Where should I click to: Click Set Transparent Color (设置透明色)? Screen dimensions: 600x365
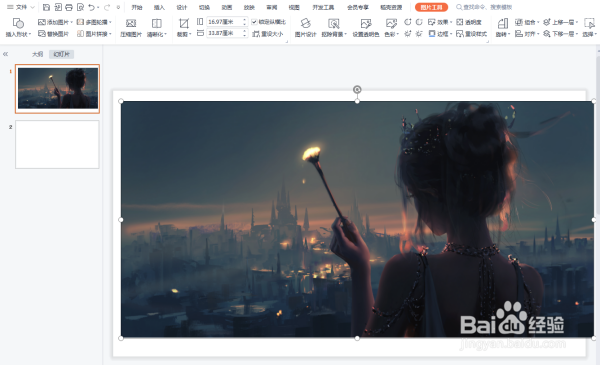(x=366, y=28)
